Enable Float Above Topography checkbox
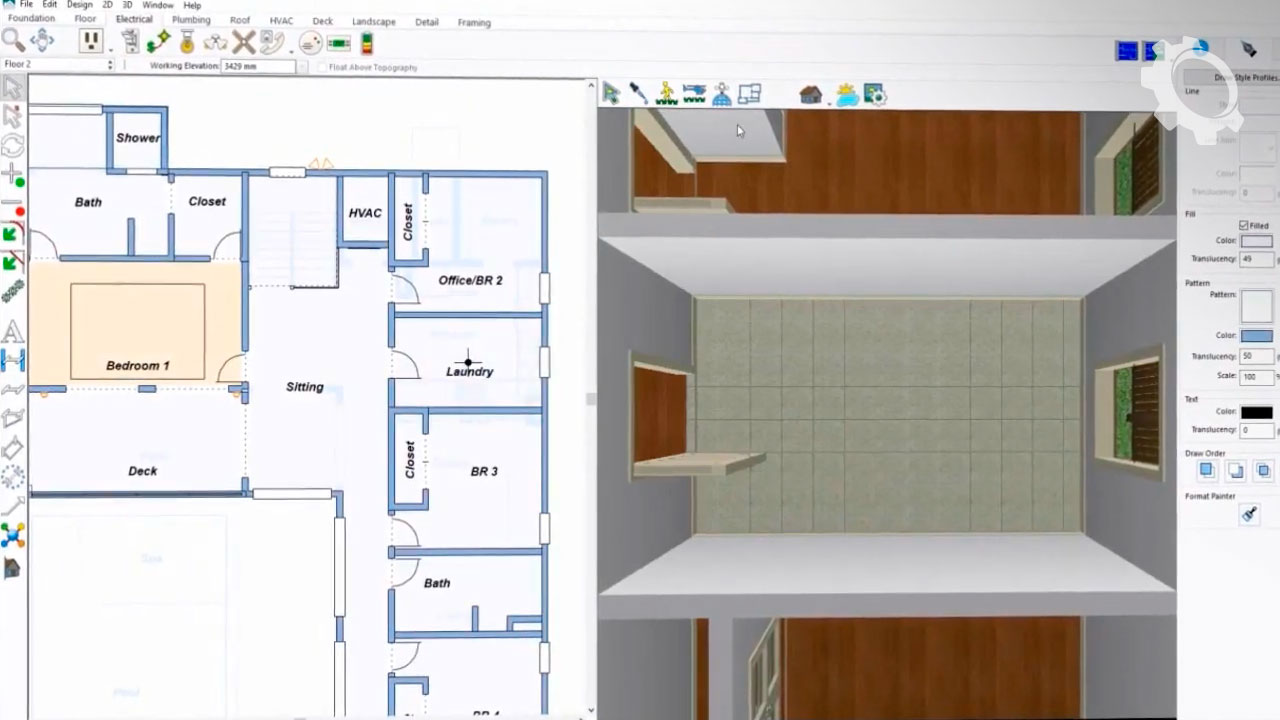This screenshot has height=720, width=1280. pyautogui.click(x=322, y=67)
